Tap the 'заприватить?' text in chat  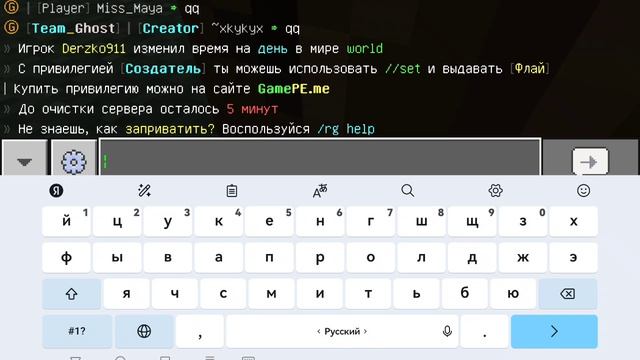(x=170, y=129)
